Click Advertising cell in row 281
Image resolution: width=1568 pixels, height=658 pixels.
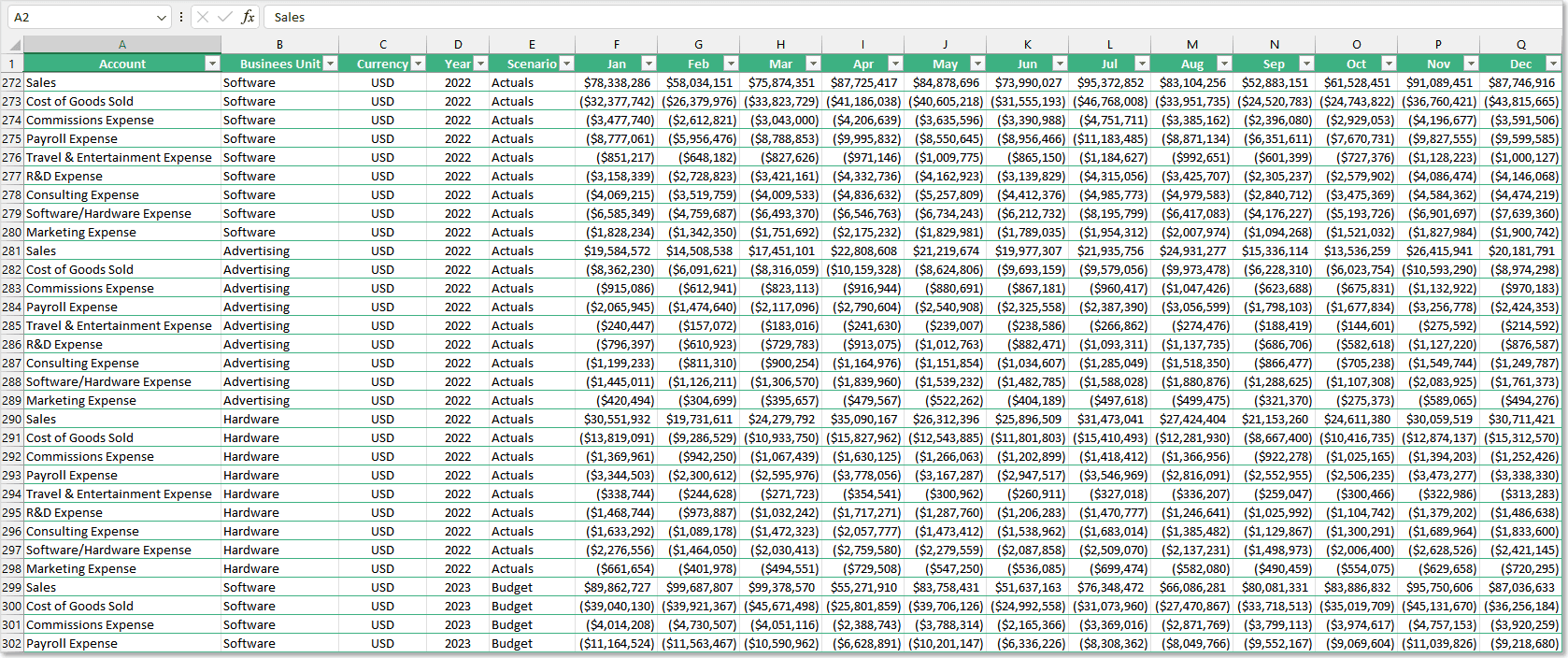point(279,250)
